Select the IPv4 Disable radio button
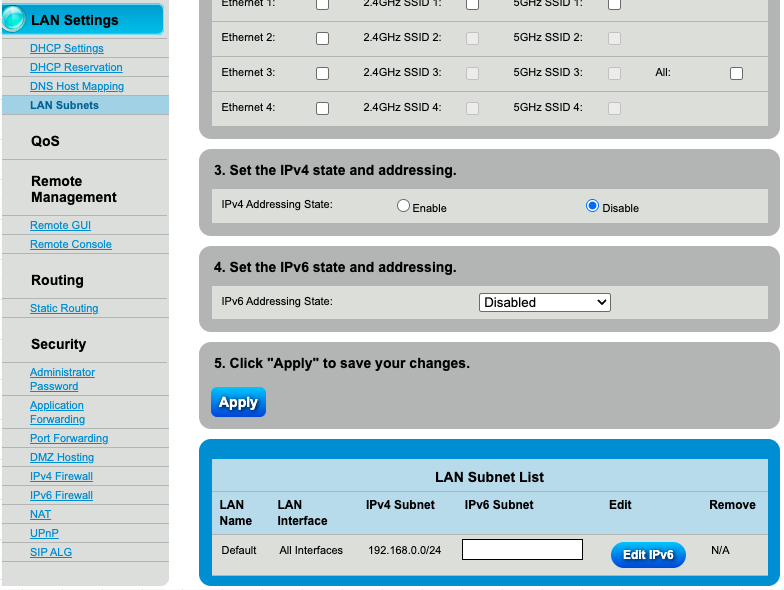Screen dimensions: 784x590 [592, 206]
